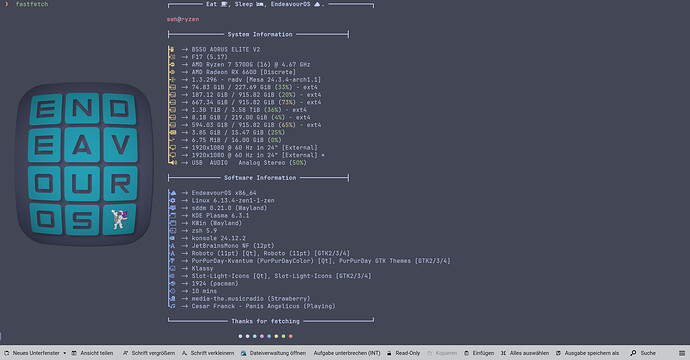This screenshot has width=690, height=360.
Task: Select everything with Alles auswählen
Action: coord(525,353)
